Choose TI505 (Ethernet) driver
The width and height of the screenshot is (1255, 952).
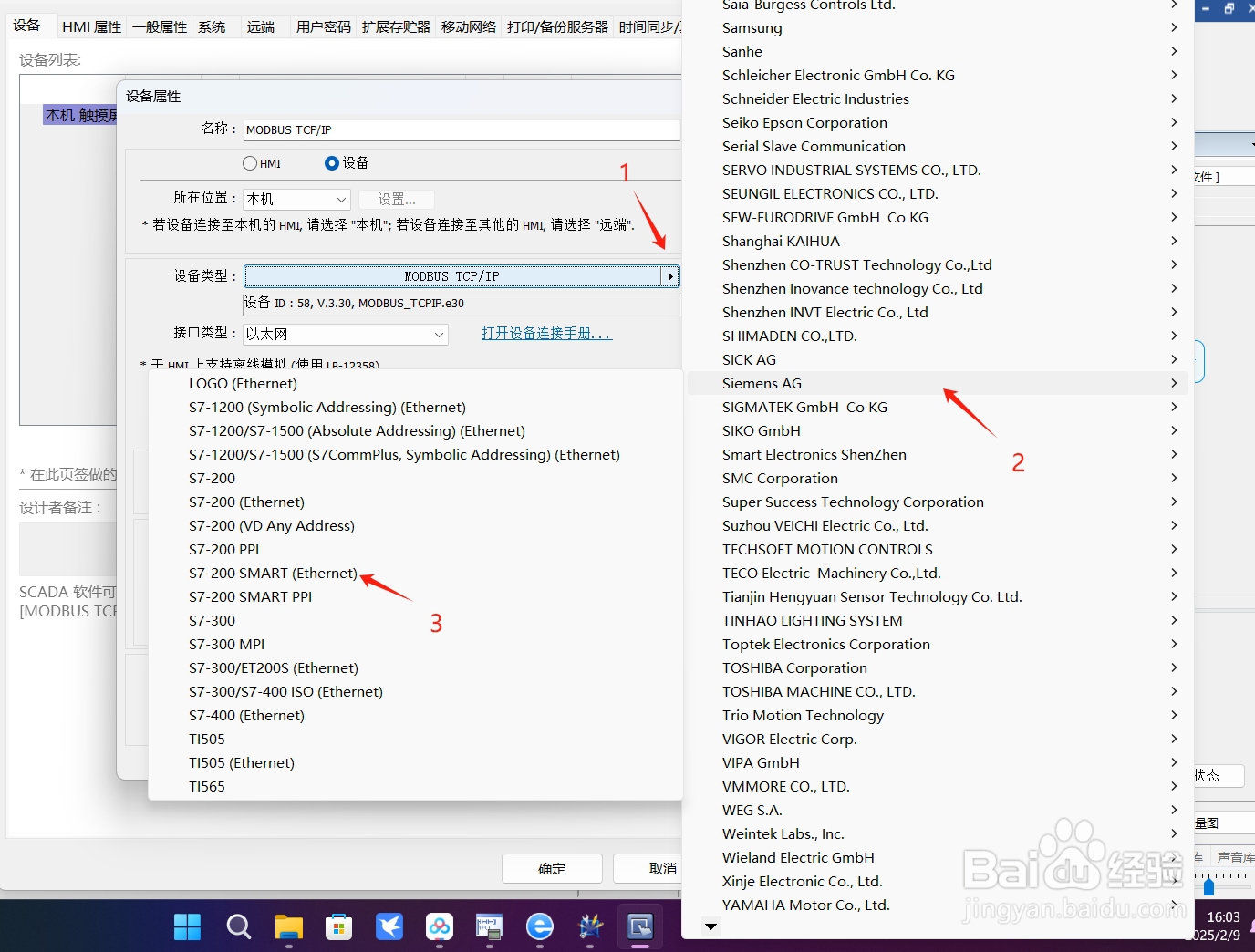click(242, 763)
